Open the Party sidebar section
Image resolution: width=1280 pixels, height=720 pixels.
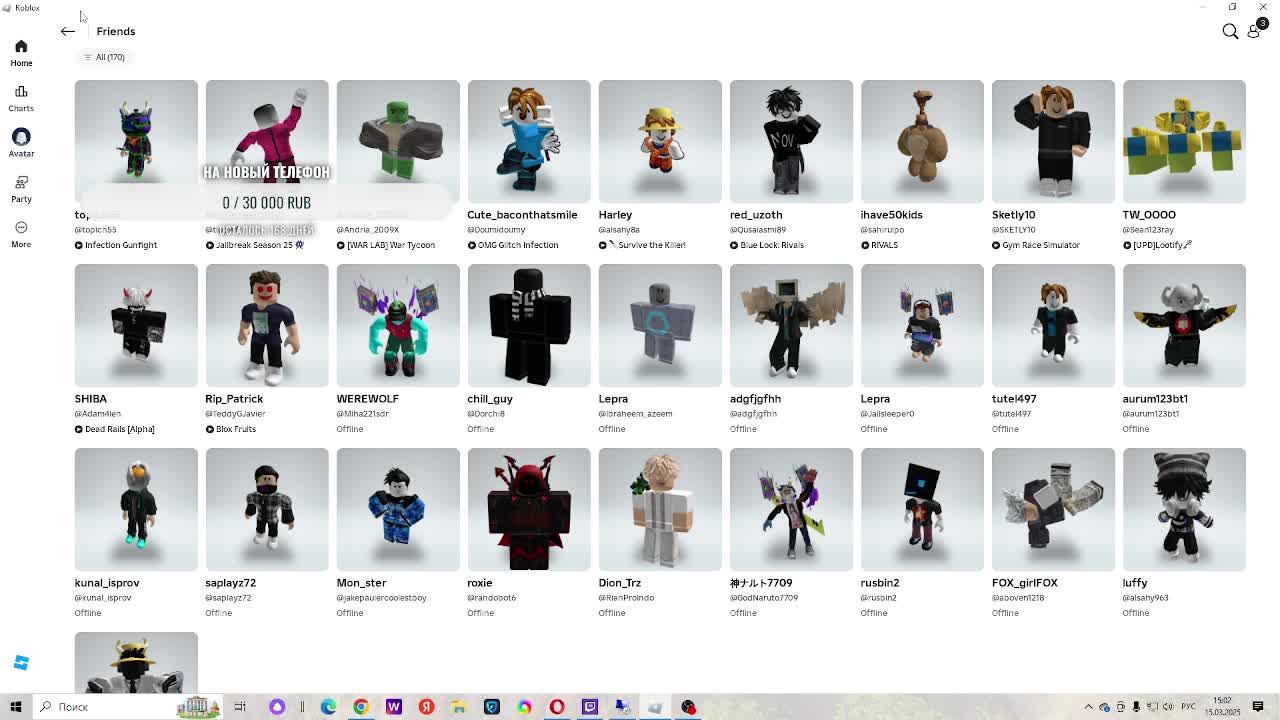(x=21, y=189)
